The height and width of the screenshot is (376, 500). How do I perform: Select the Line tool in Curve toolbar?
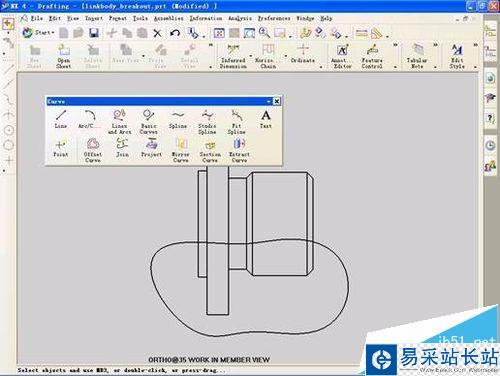coord(61,119)
